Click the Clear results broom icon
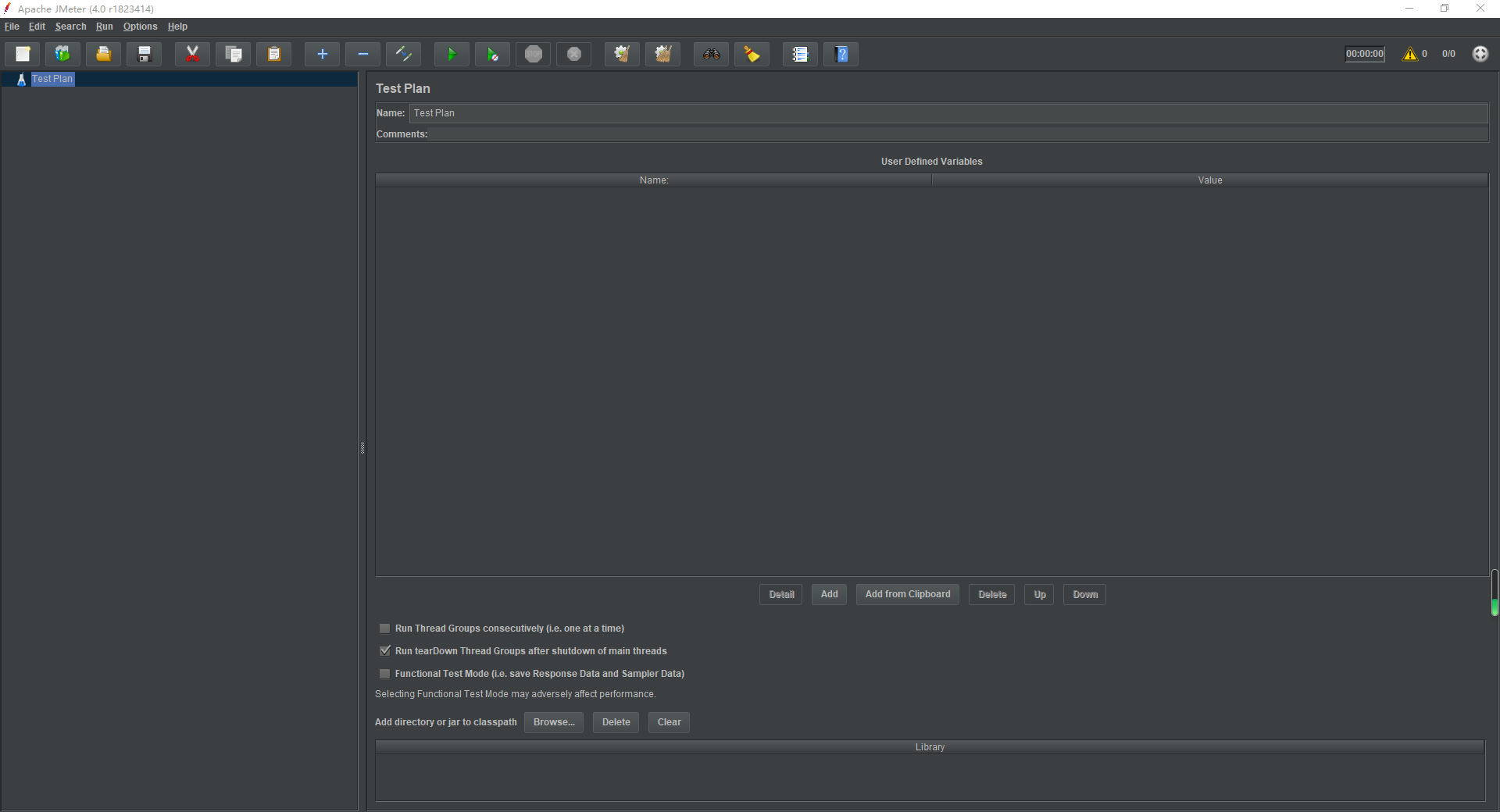The height and width of the screenshot is (812, 1500). point(622,54)
